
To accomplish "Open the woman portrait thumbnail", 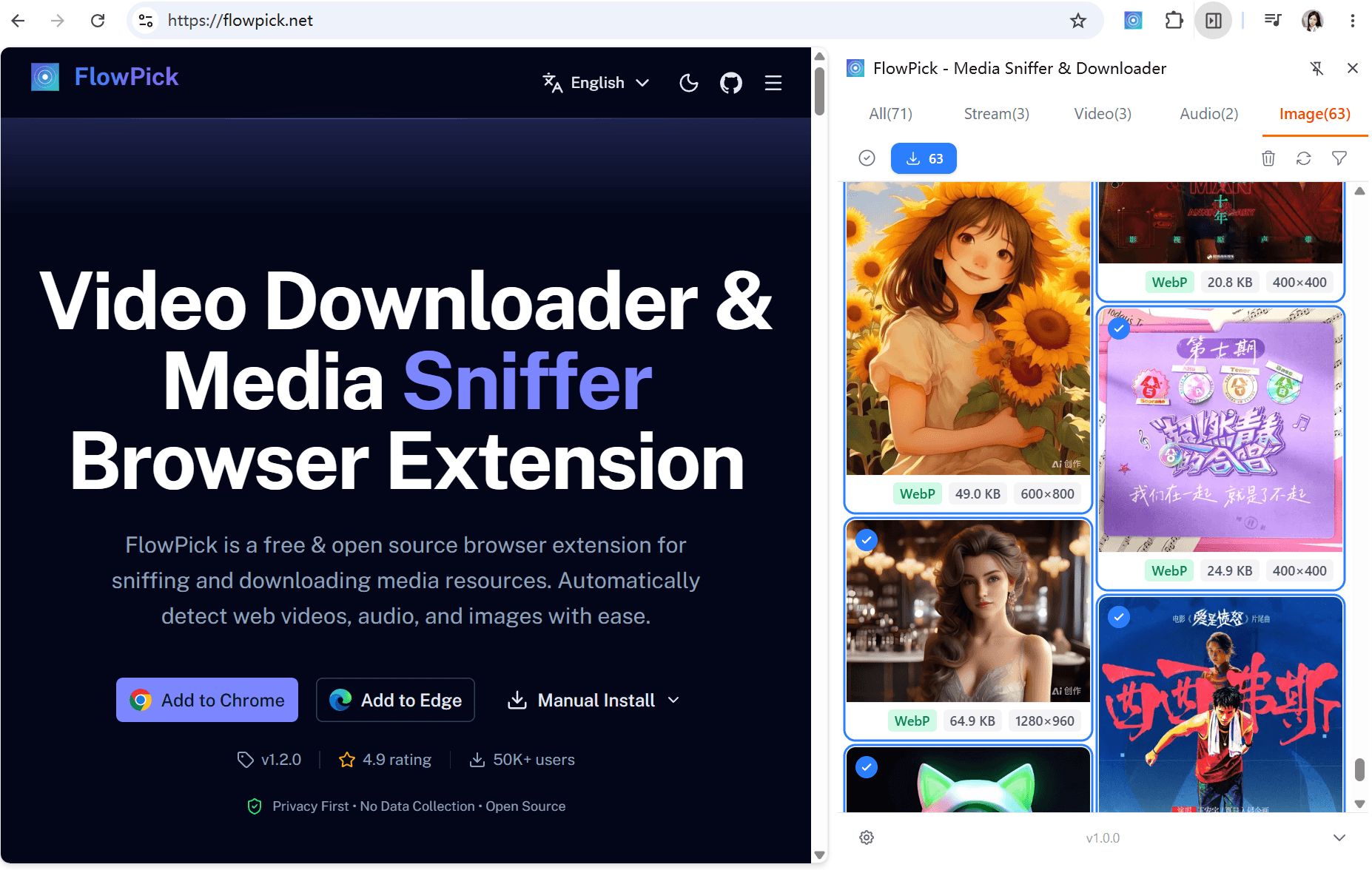I will [x=968, y=611].
